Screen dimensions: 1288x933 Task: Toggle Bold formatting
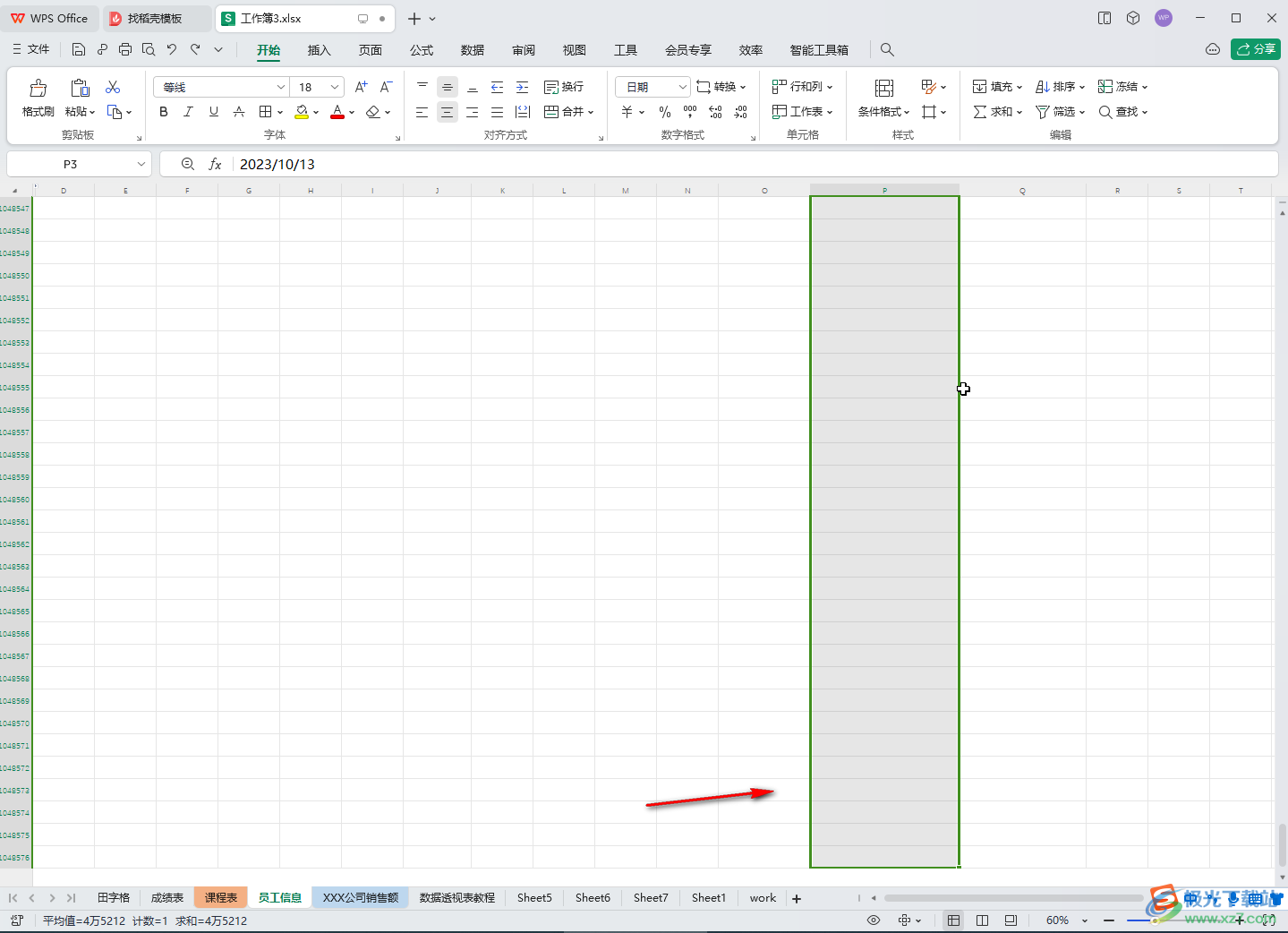pos(163,112)
